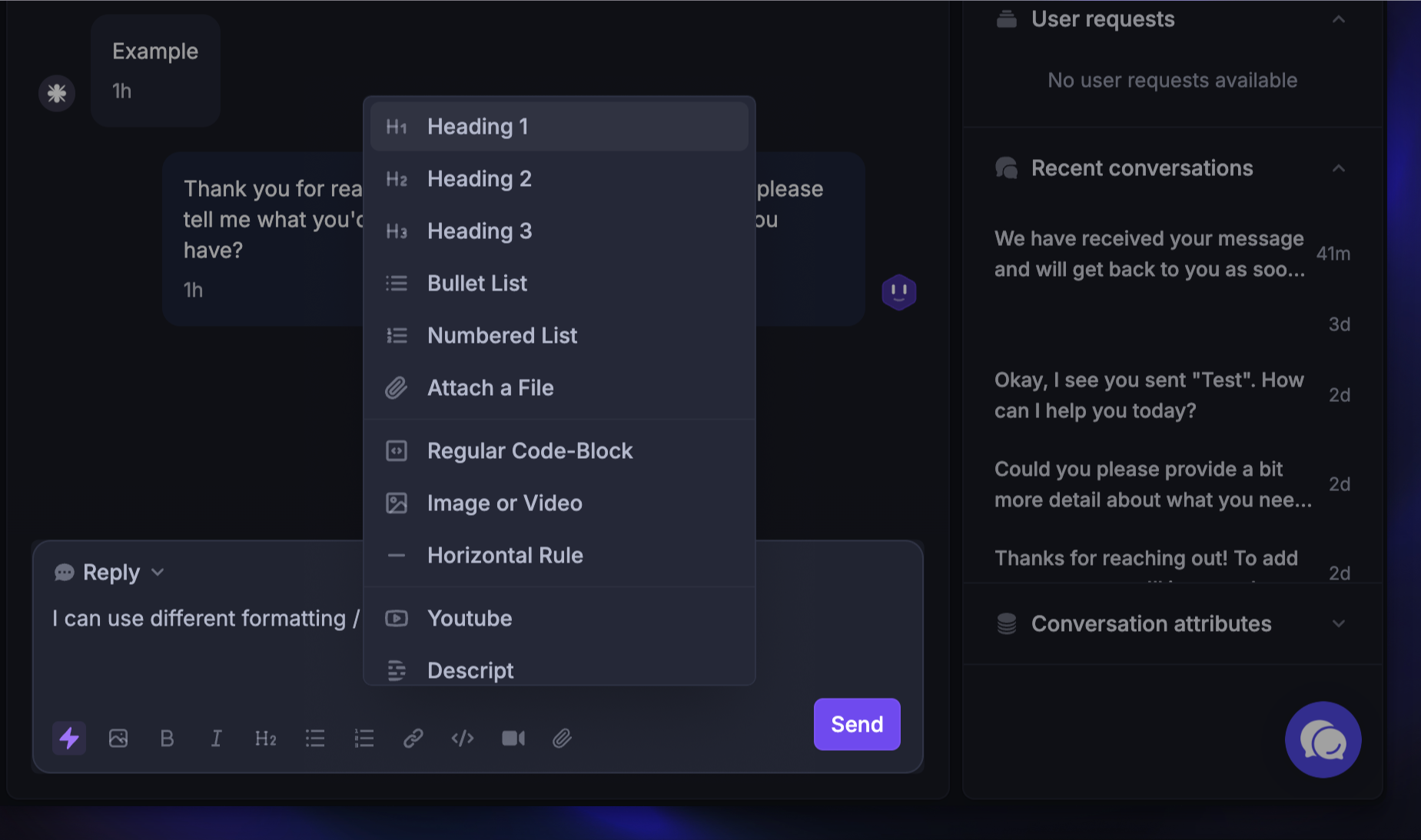Toggle bold text formatting
This screenshot has height=840, width=1421.
click(x=167, y=739)
